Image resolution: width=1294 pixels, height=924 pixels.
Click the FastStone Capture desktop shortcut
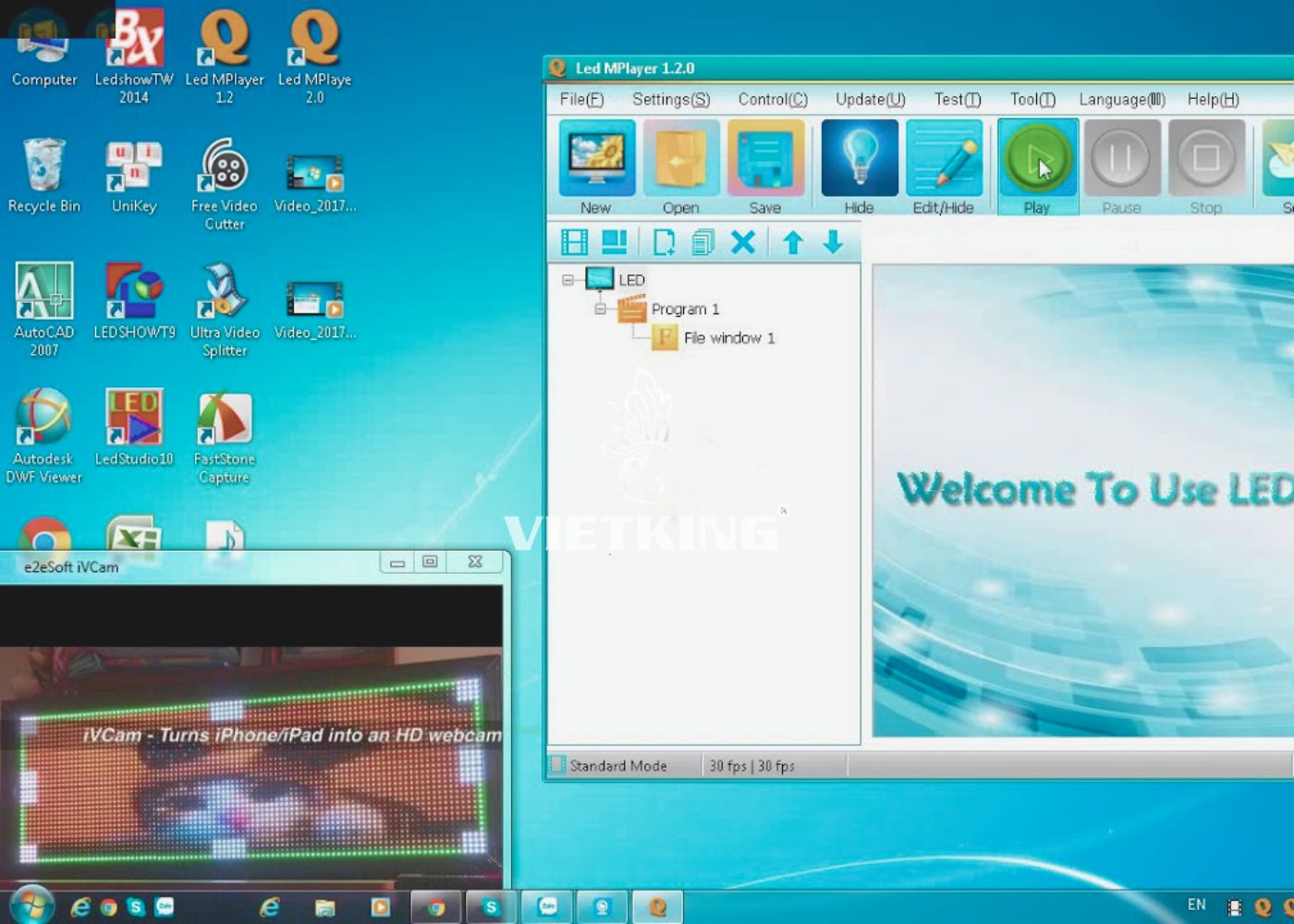[225, 436]
